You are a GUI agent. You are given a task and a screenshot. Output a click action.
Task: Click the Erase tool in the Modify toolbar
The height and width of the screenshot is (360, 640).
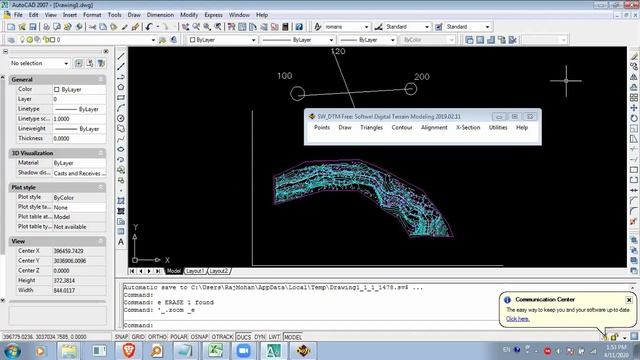pyautogui.click(x=633, y=56)
